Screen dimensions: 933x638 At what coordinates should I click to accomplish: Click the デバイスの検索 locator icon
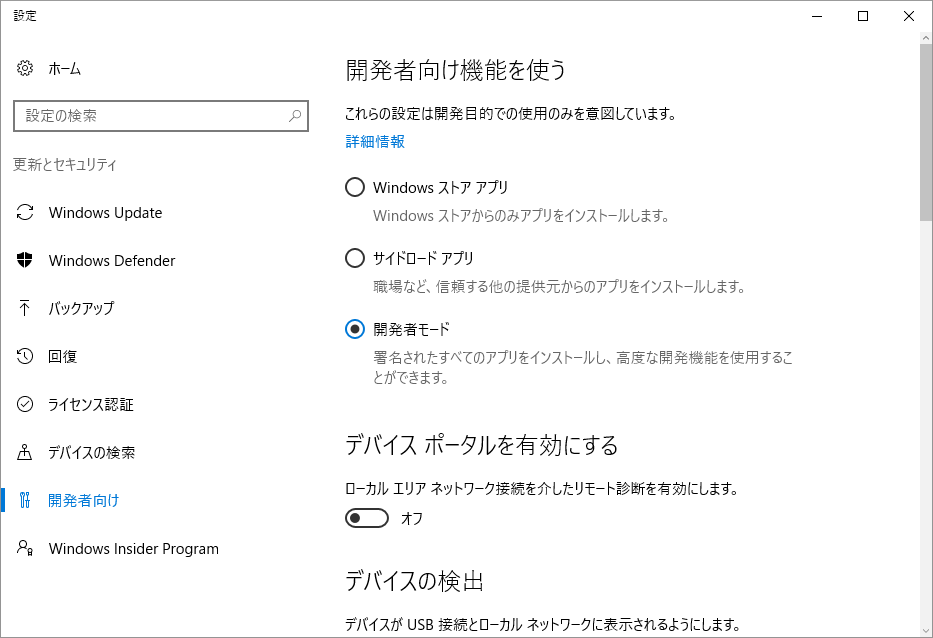point(24,452)
